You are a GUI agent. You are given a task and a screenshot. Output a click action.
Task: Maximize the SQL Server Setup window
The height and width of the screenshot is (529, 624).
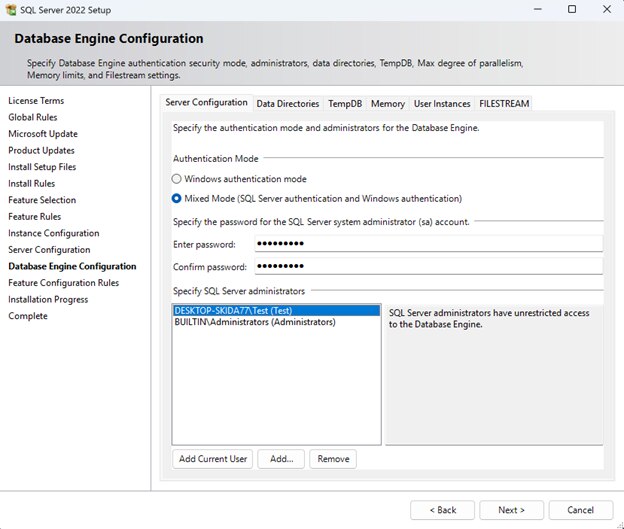(x=572, y=9)
